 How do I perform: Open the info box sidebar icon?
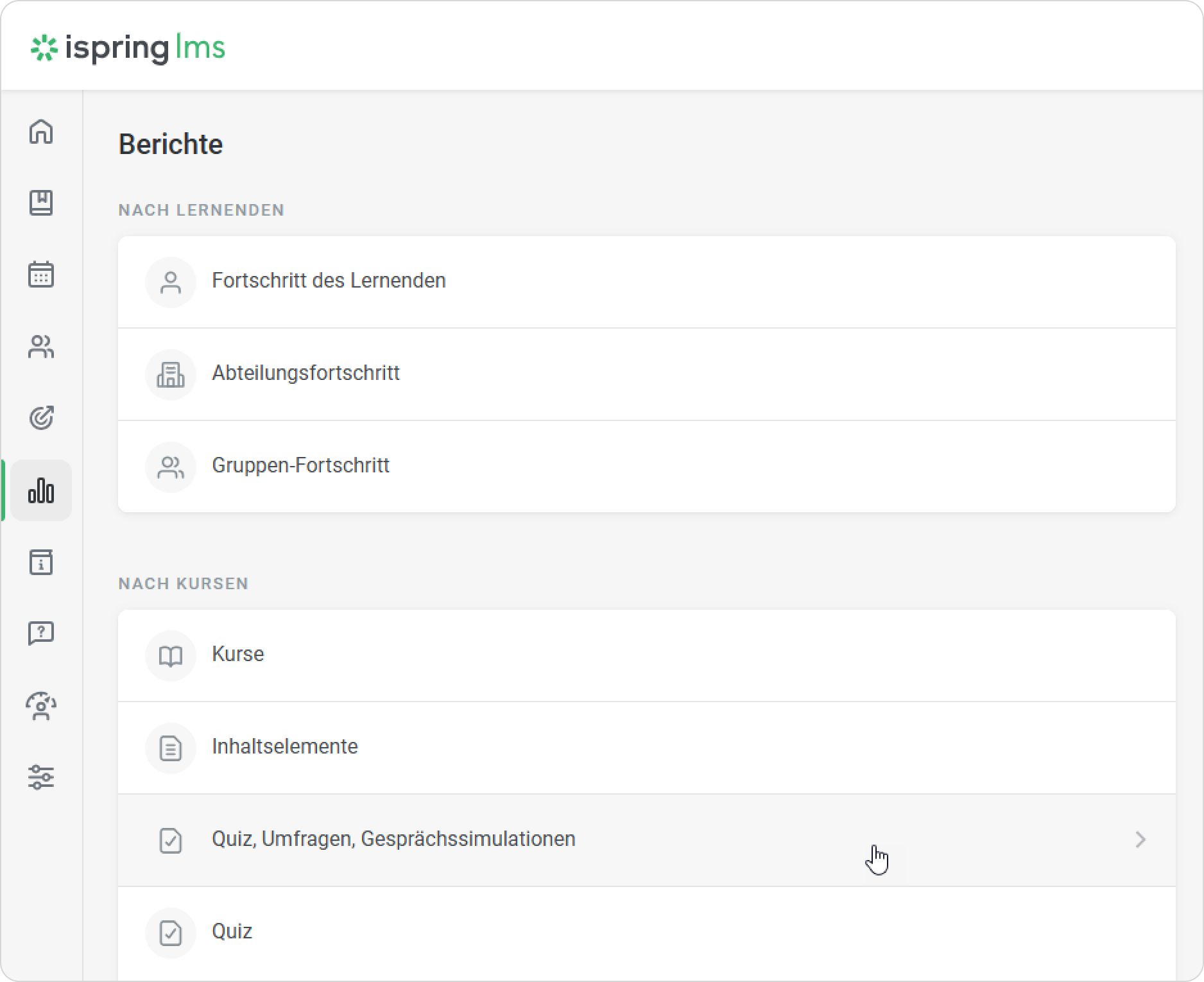coord(41,562)
